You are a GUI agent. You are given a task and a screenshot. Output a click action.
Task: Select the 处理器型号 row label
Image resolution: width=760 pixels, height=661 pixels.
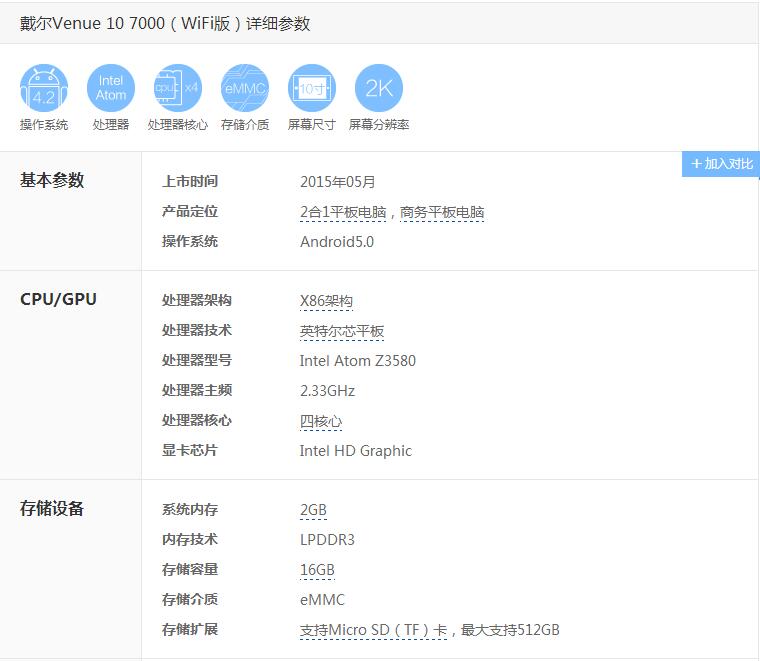coord(197,361)
